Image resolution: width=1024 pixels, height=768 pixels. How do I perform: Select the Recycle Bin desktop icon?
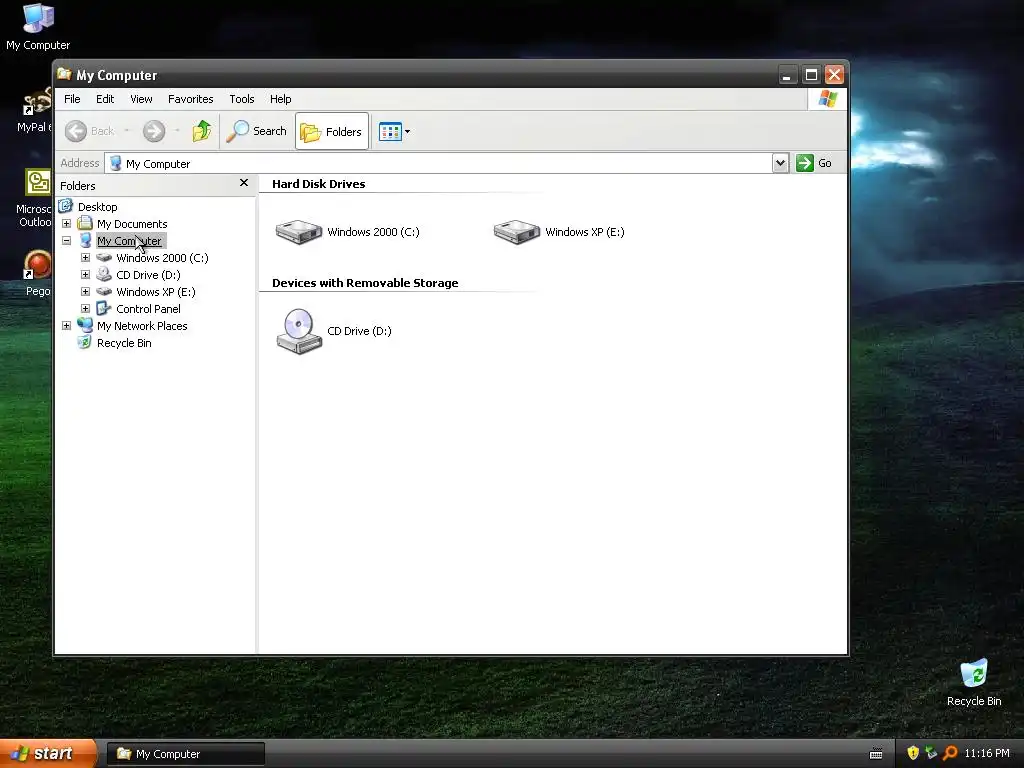pos(973,683)
